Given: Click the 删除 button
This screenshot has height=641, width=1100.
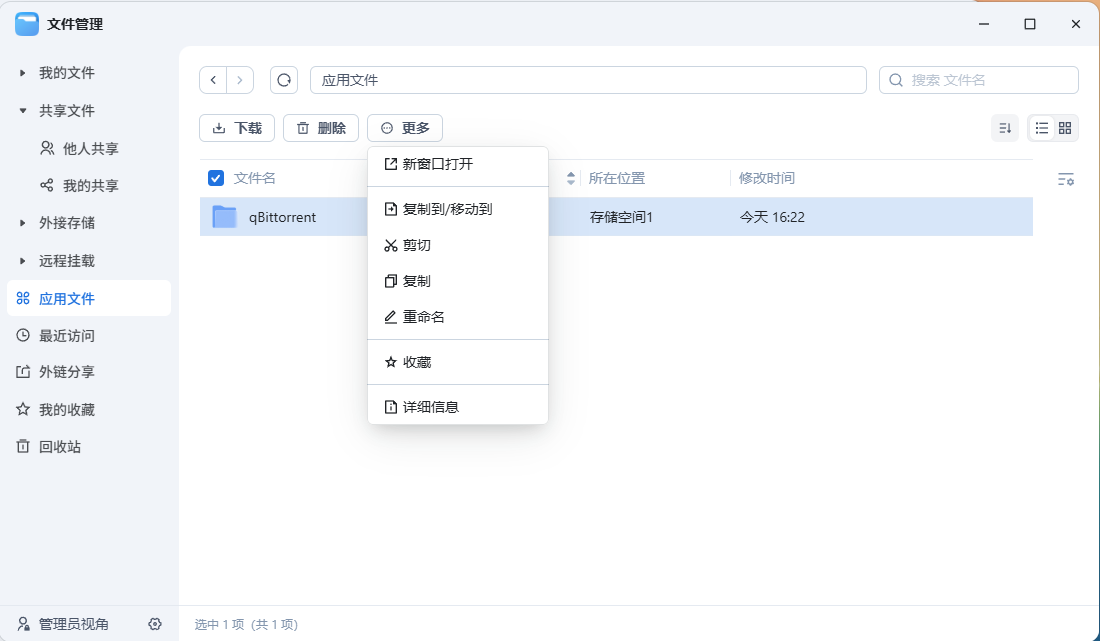Looking at the screenshot, I should [321, 128].
